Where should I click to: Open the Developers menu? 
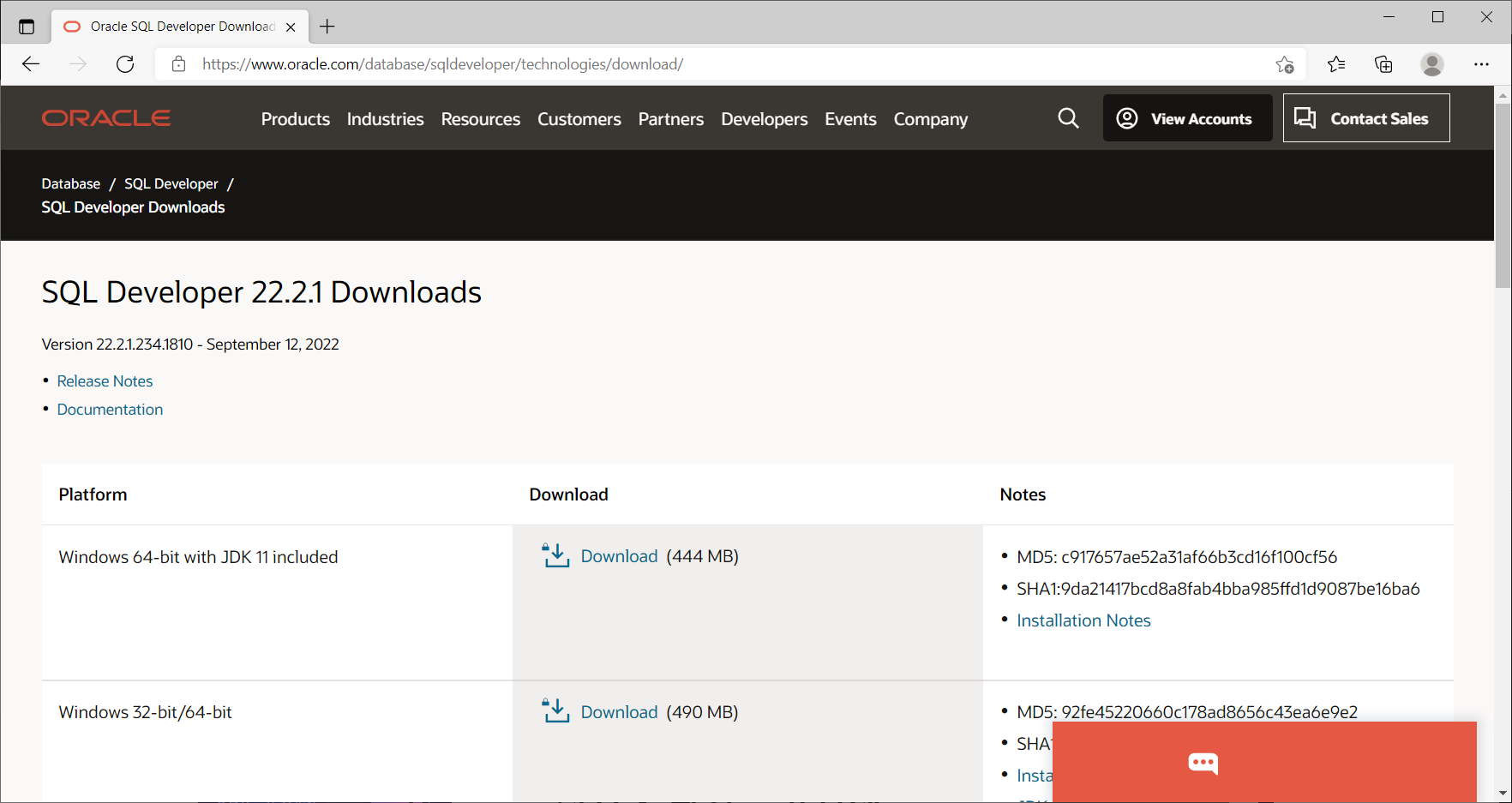tap(765, 119)
